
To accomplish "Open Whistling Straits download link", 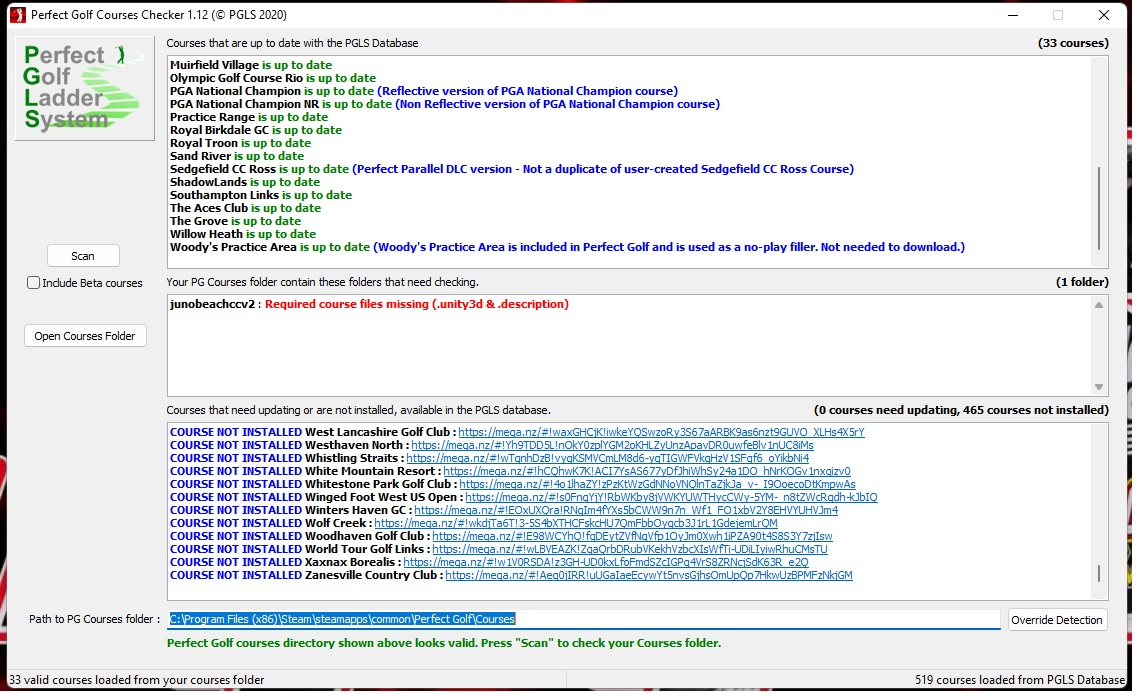I will [x=607, y=458].
